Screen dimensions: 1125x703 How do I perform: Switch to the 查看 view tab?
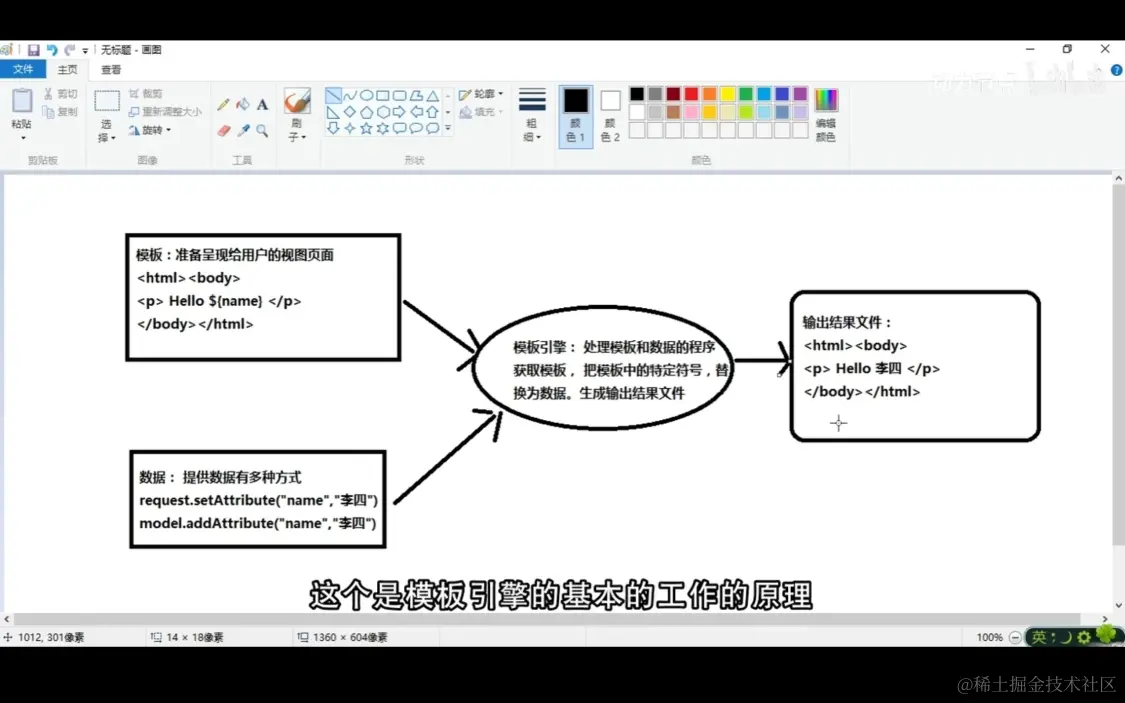point(110,69)
